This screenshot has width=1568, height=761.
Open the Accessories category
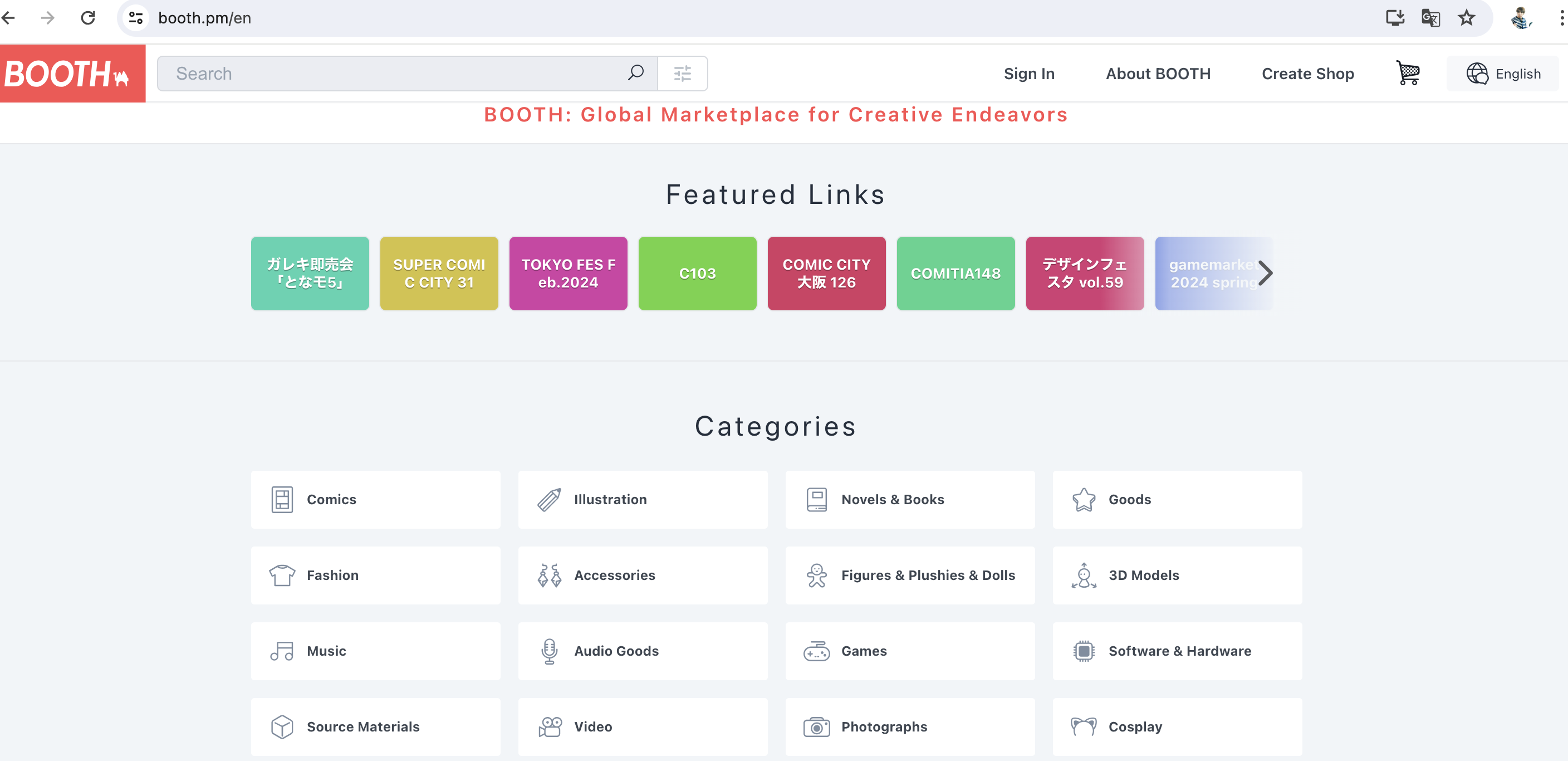[643, 575]
